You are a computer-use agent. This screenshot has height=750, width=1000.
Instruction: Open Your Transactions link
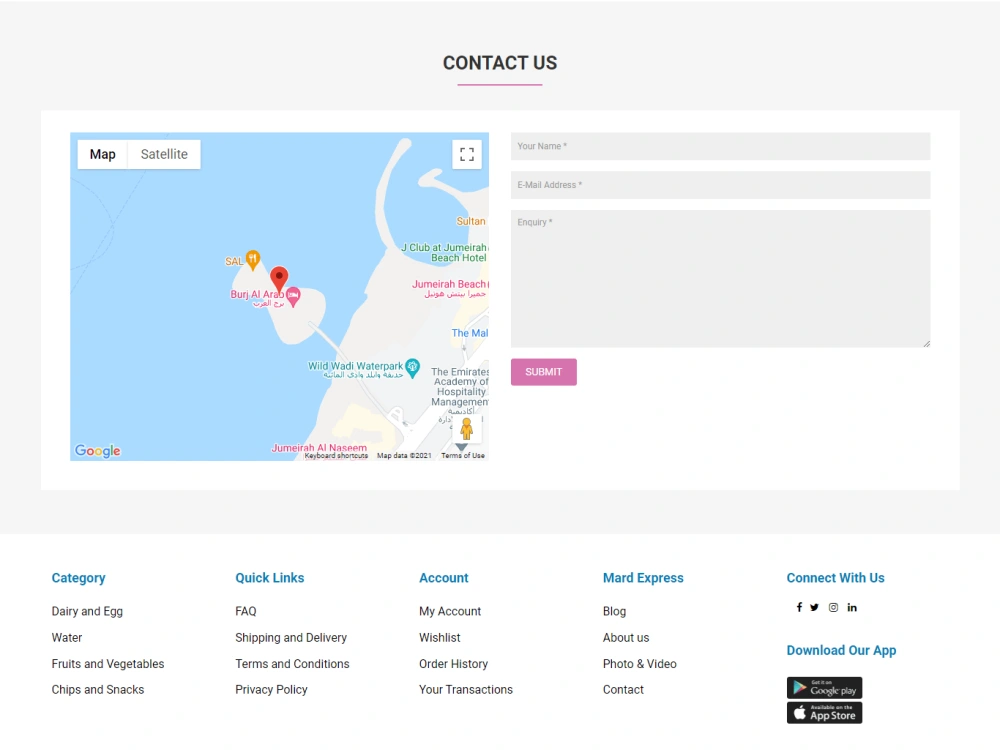click(x=466, y=689)
